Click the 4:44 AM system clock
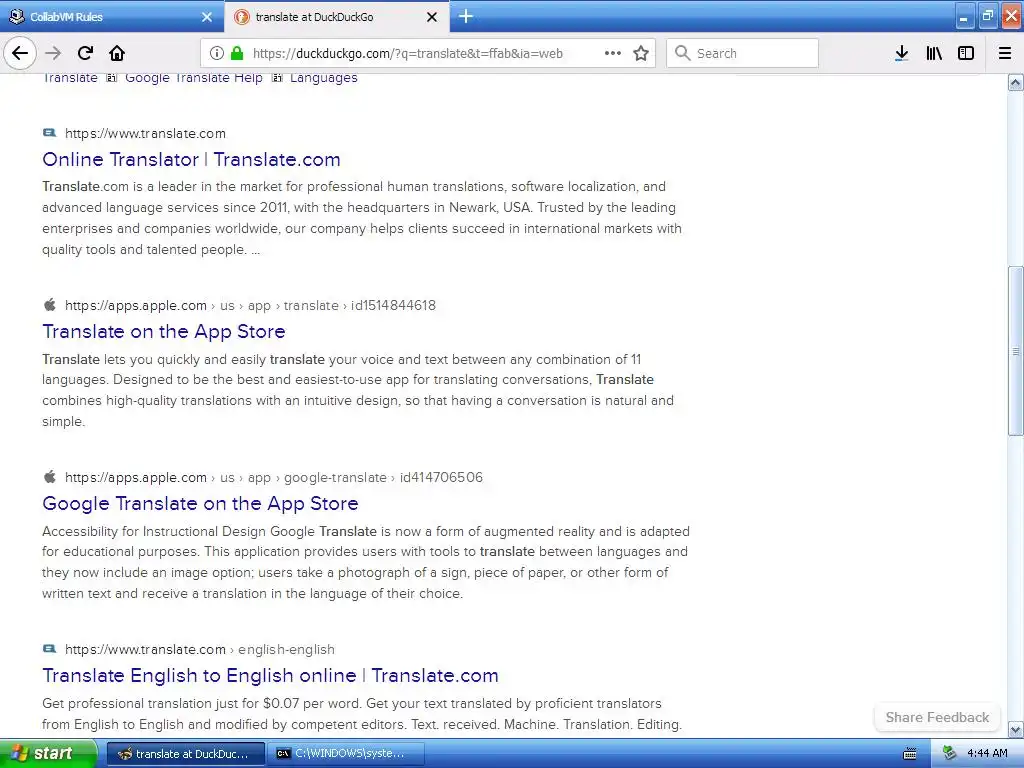Screen dimensions: 1024x768 point(987,754)
